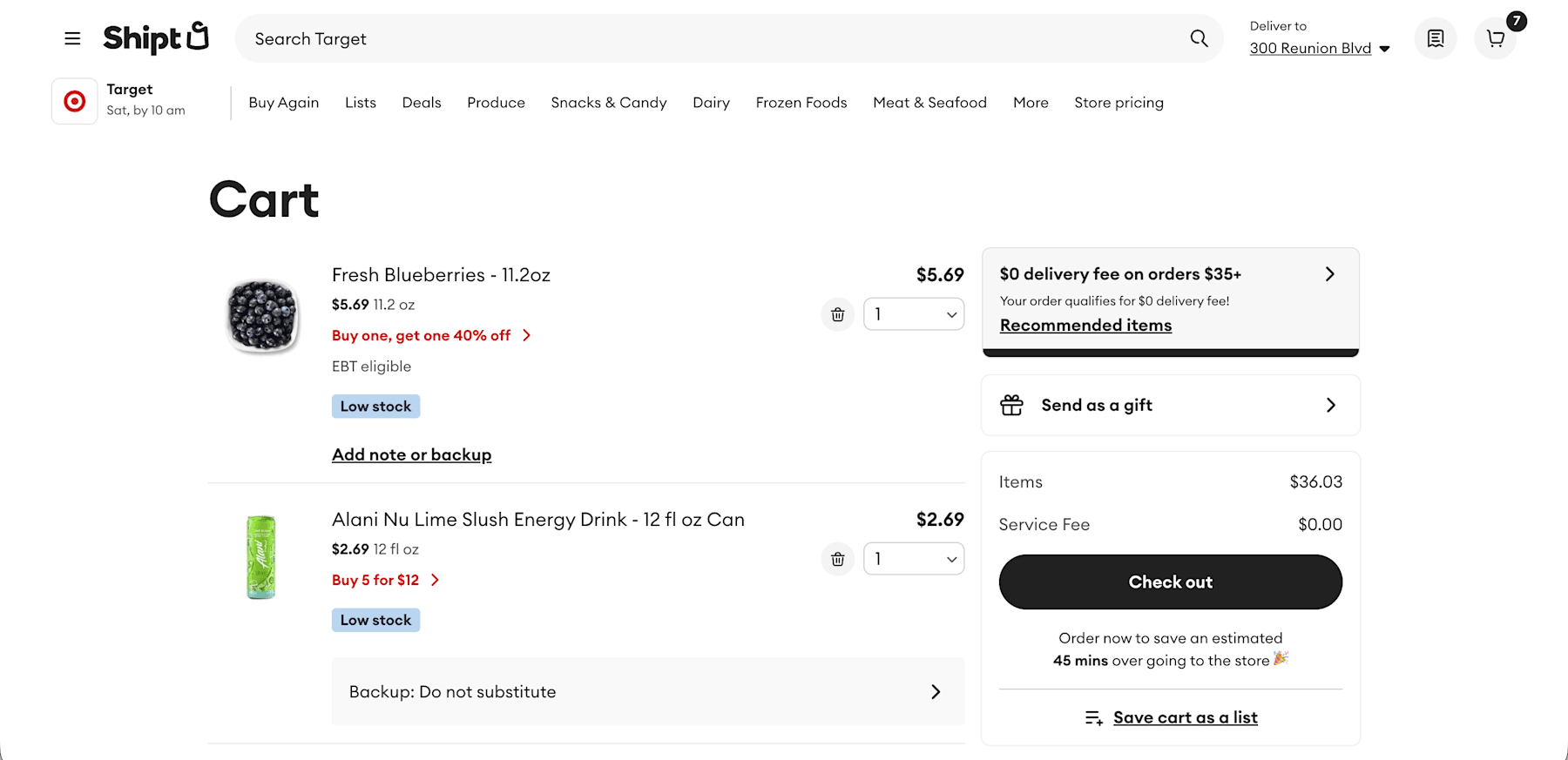Viewport: 1568px width, 760px height.
Task: Click the Check out button
Action: (x=1170, y=582)
